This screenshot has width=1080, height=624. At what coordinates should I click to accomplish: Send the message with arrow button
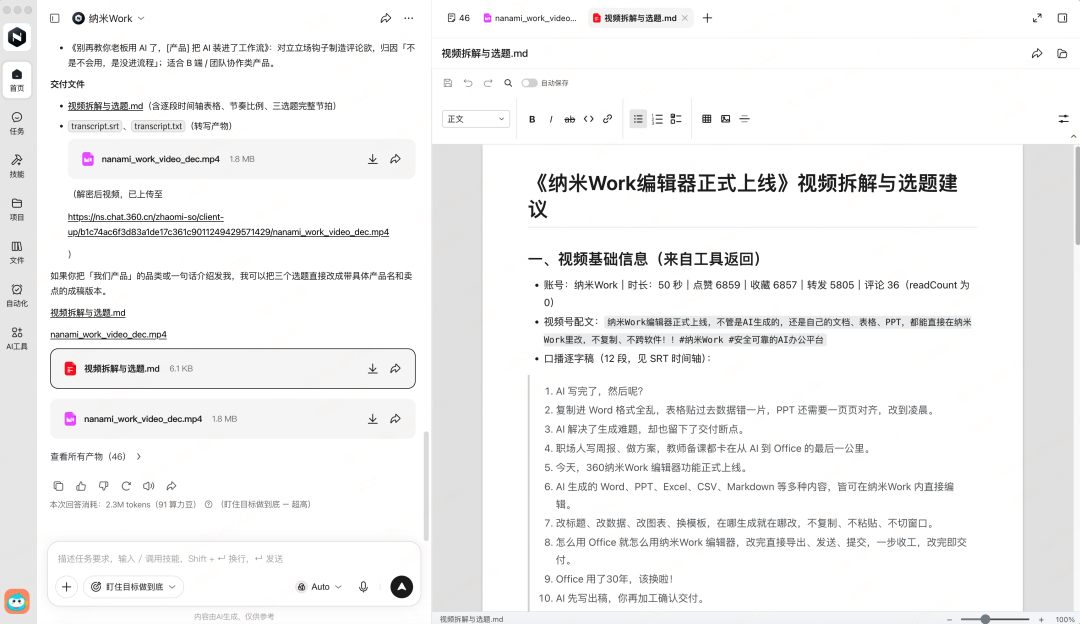(402, 587)
